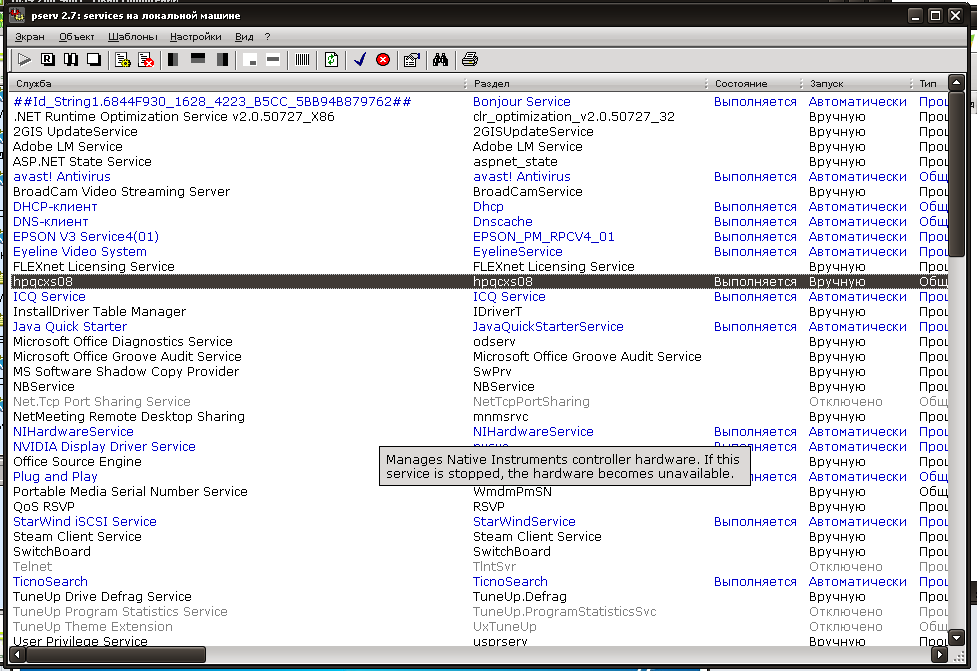
Task: Select 'FLEXnet Licensing Service' in the Служба column
Action: point(93,267)
